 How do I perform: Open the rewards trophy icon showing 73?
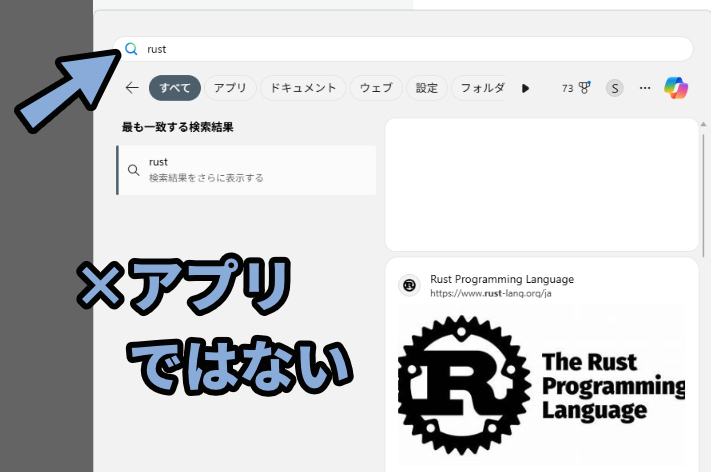coord(576,88)
